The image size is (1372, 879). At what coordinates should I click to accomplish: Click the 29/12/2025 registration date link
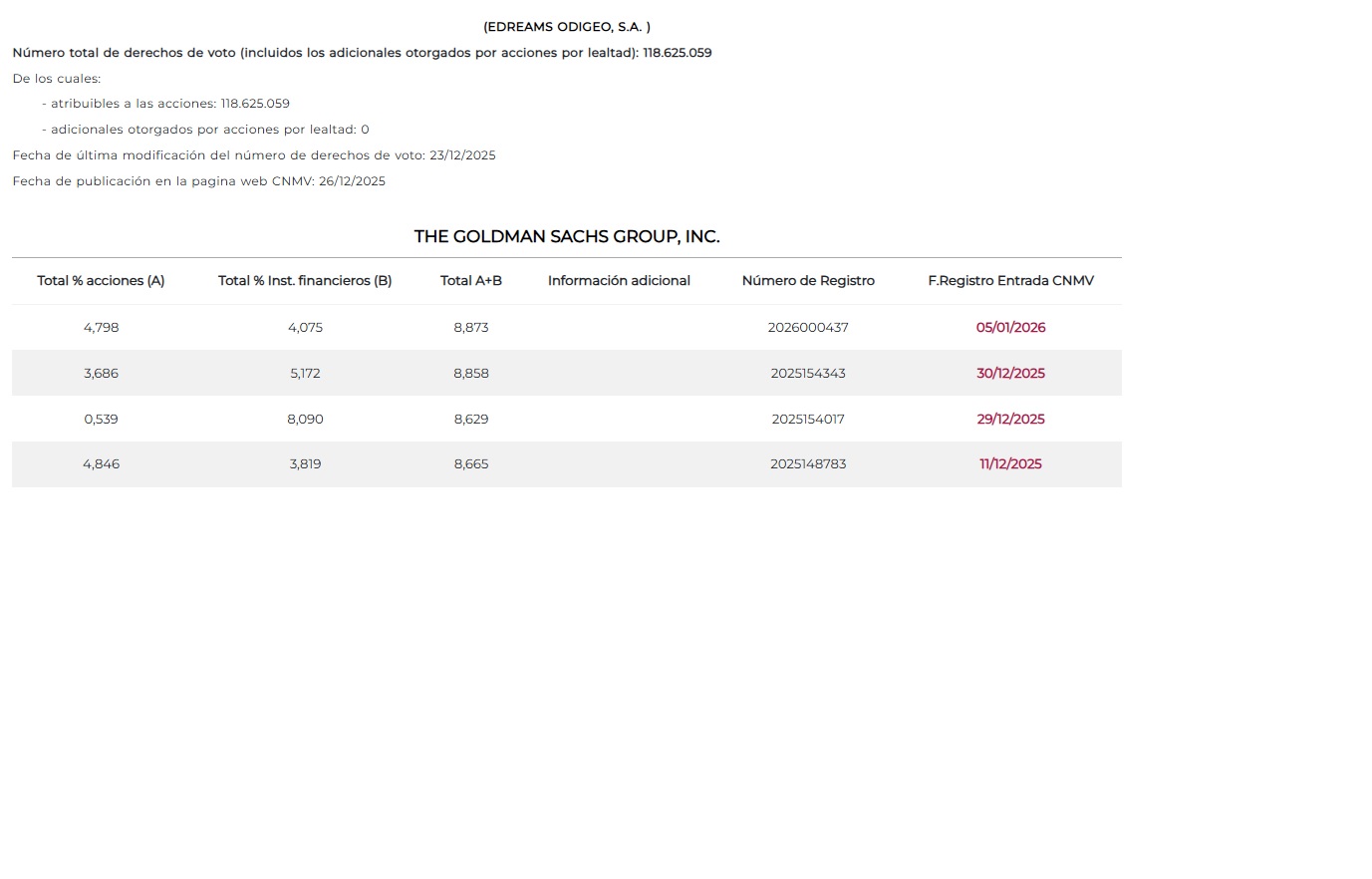point(1010,419)
